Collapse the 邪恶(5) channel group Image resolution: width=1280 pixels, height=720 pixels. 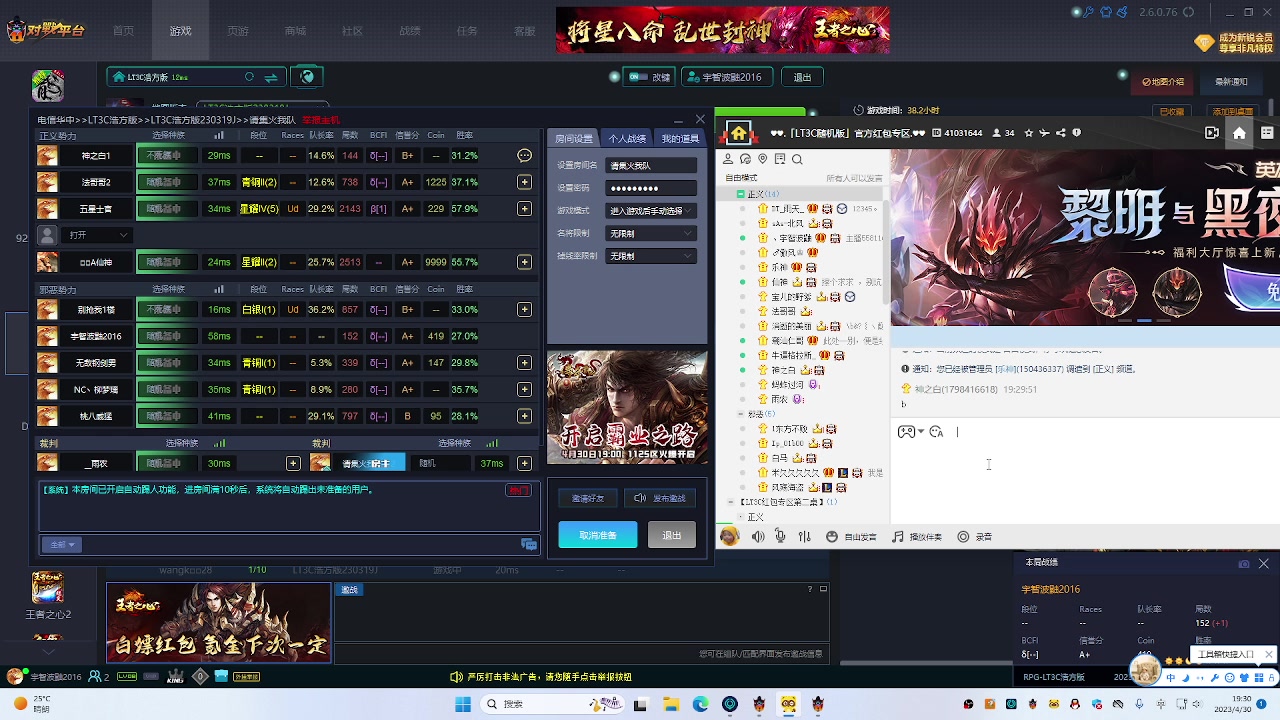(x=741, y=413)
